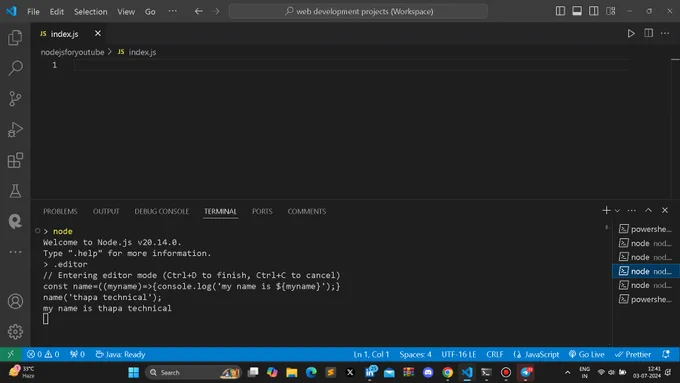The image size is (680, 383).
Task: Open editor More Actions ellipsis
Action: pyautogui.click(x=665, y=33)
